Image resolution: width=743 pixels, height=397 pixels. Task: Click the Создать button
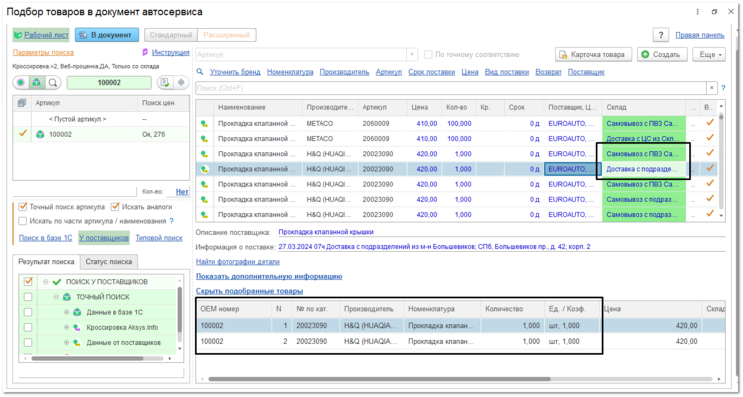662,54
